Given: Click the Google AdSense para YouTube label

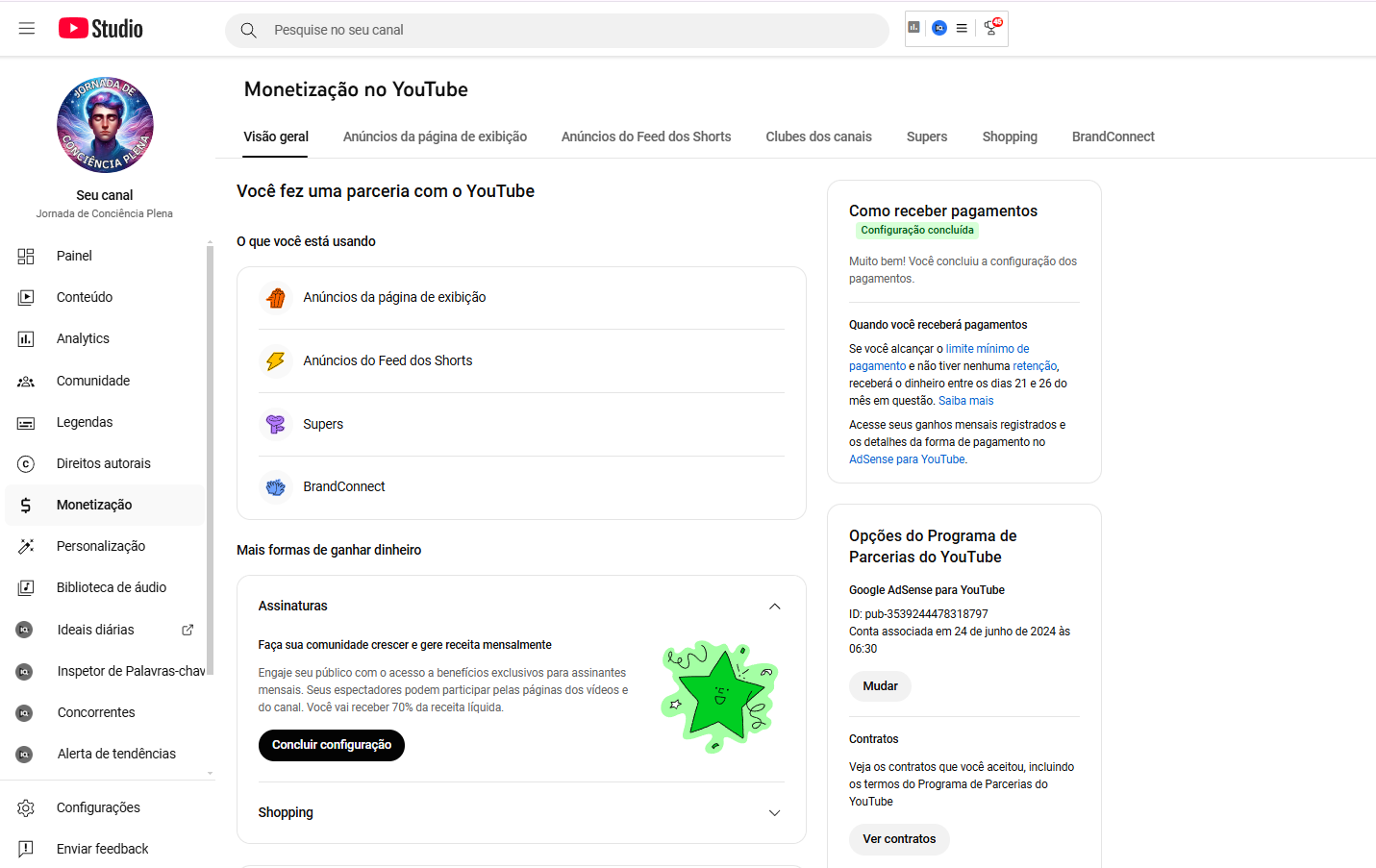Looking at the screenshot, I should pyautogui.click(x=927, y=590).
